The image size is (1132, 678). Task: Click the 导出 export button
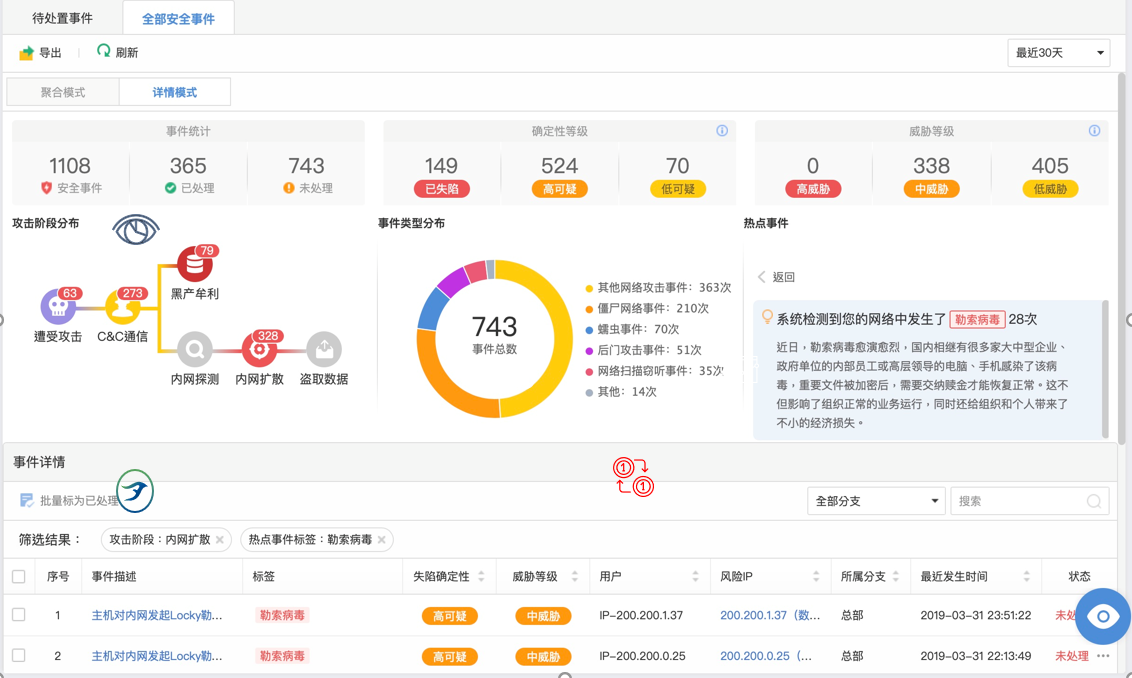click(40, 53)
